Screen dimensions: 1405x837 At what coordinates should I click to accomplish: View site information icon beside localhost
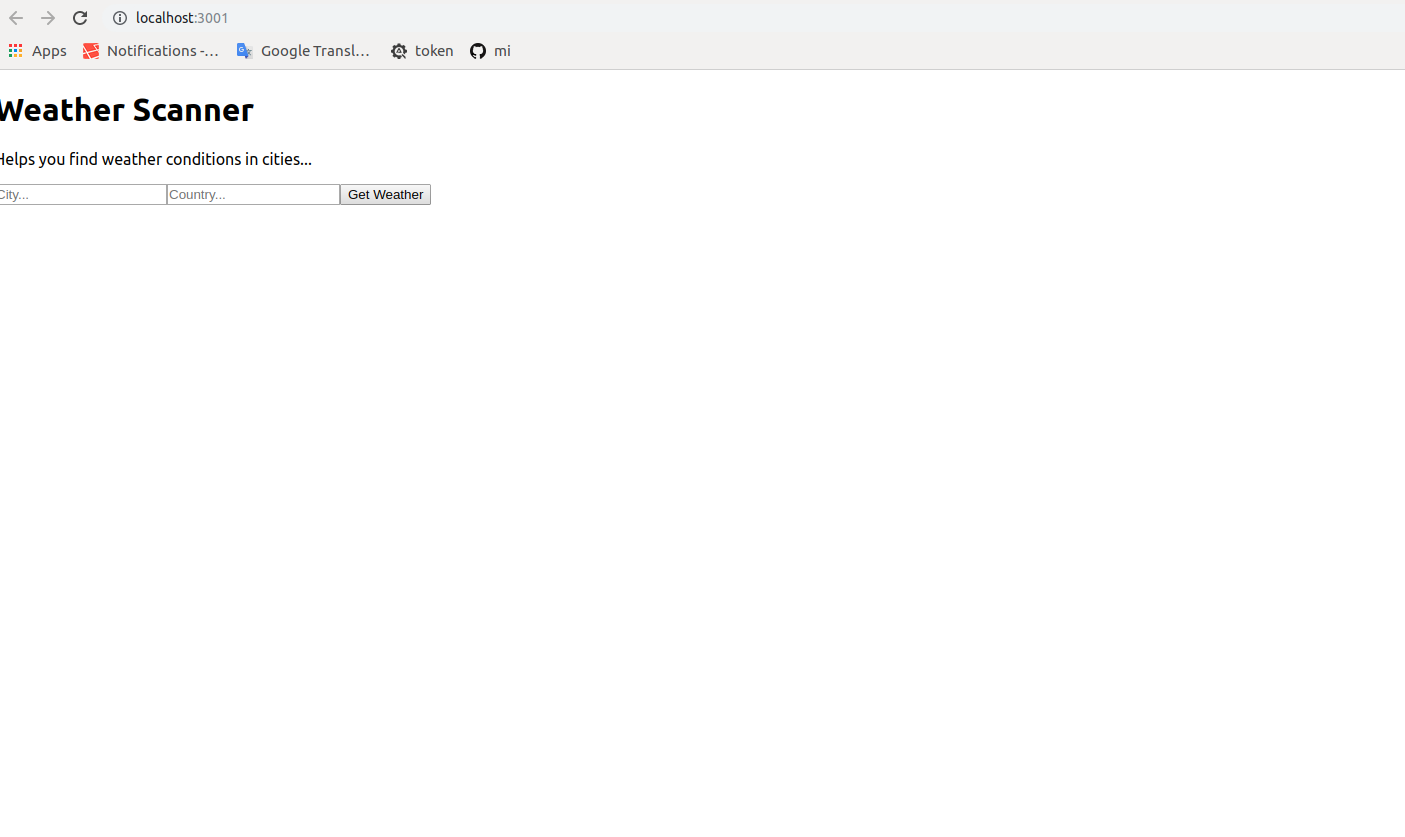[120, 18]
